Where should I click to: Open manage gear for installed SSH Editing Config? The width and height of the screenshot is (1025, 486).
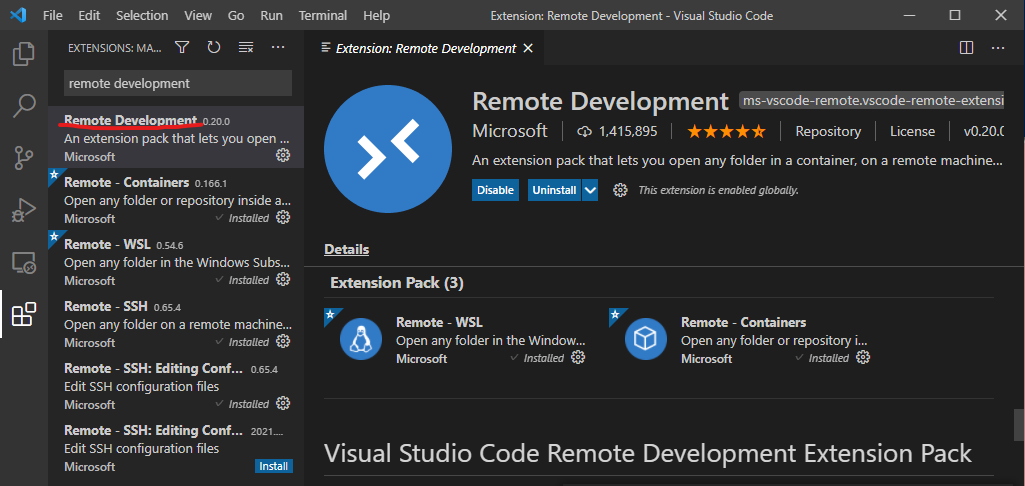(x=283, y=403)
